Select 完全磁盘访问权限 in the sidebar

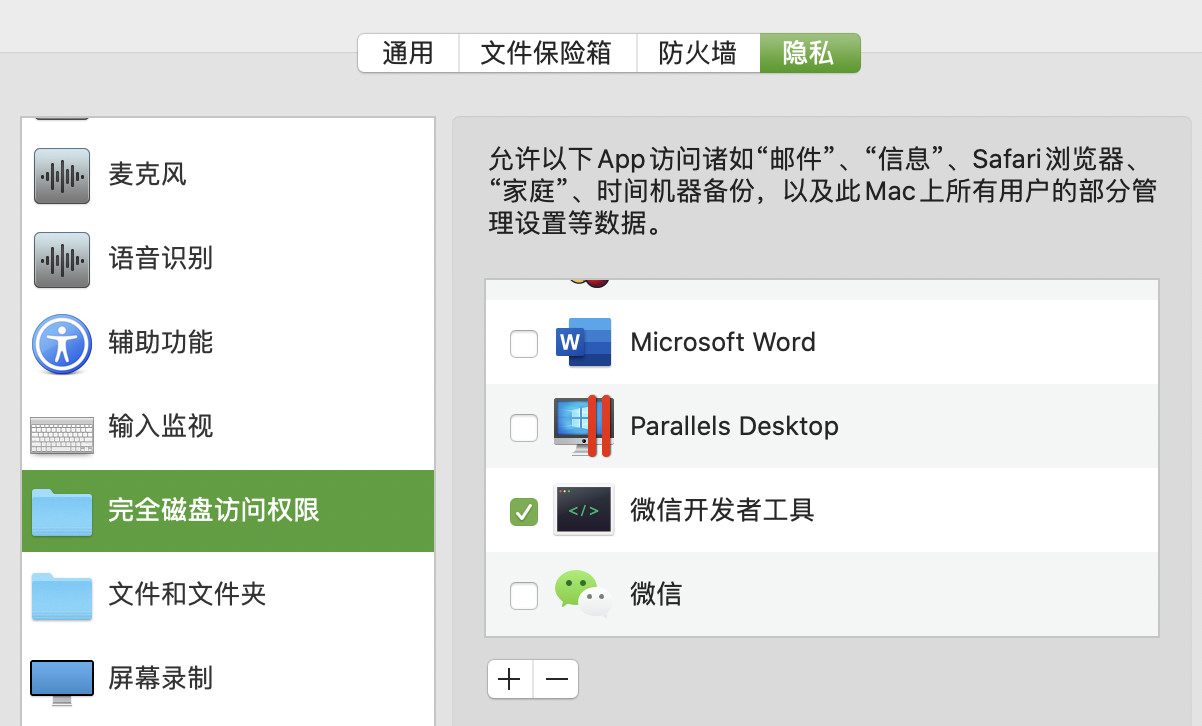pos(228,511)
